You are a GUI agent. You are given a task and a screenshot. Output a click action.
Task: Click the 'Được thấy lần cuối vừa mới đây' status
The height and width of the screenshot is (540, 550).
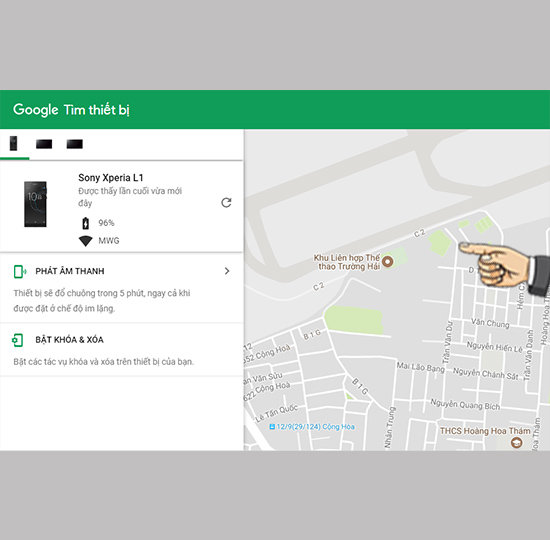(130, 197)
